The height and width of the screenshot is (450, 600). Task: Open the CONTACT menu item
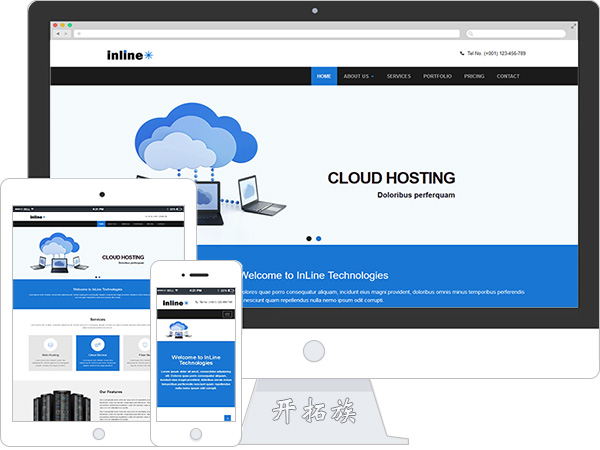(508, 76)
